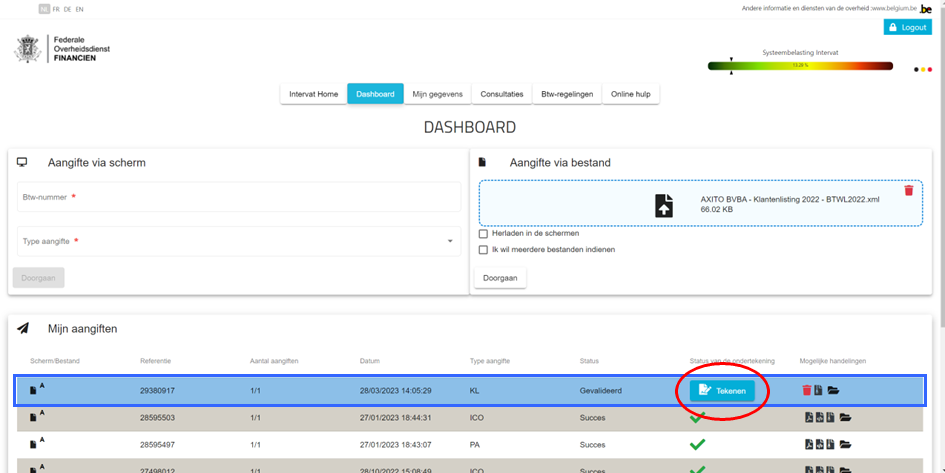Click the Logout button
This screenshot has height=473, width=945.
pyautogui.click(x=908, y=27)
